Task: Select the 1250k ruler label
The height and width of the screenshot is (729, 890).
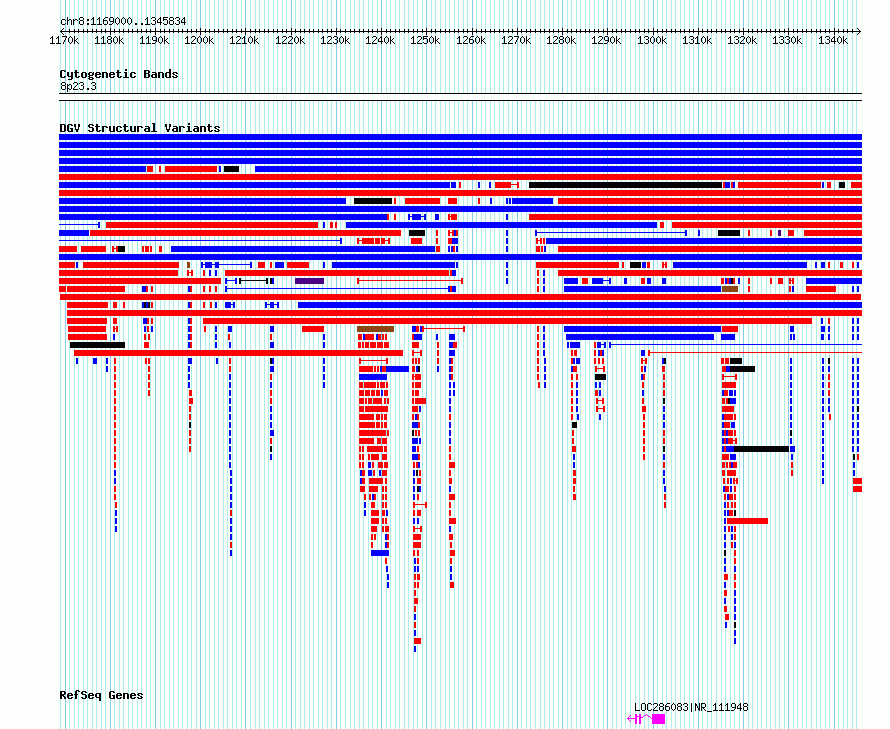Action: coord(425,40)
